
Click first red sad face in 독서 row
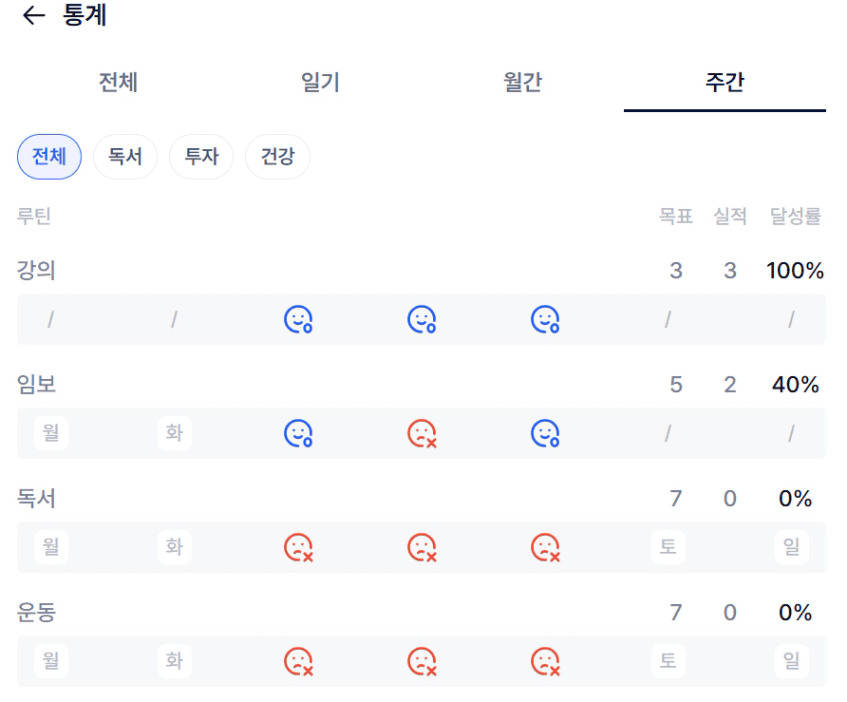pos(298,548)
